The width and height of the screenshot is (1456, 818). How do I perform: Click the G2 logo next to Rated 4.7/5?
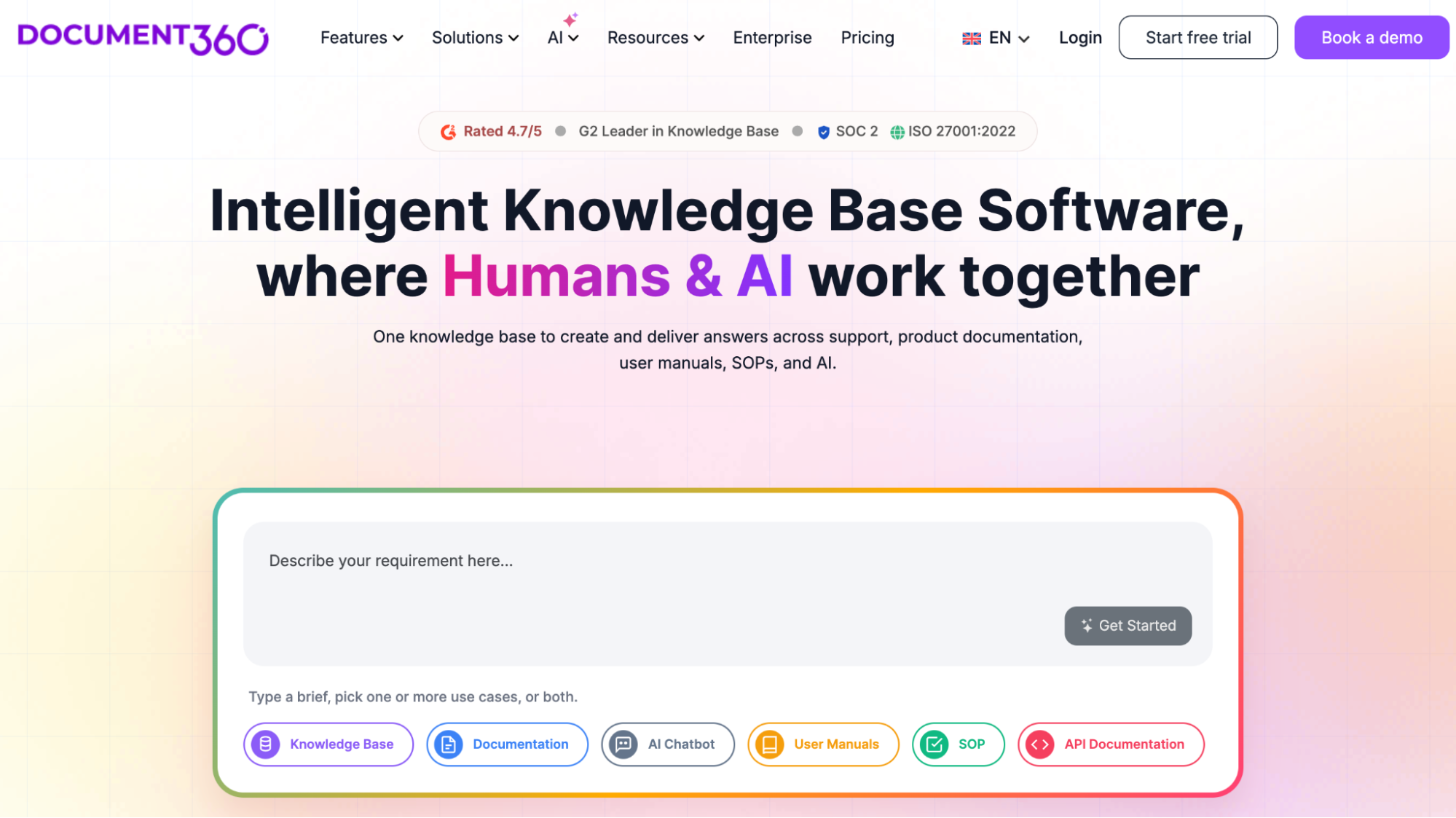tap(449, 132)
